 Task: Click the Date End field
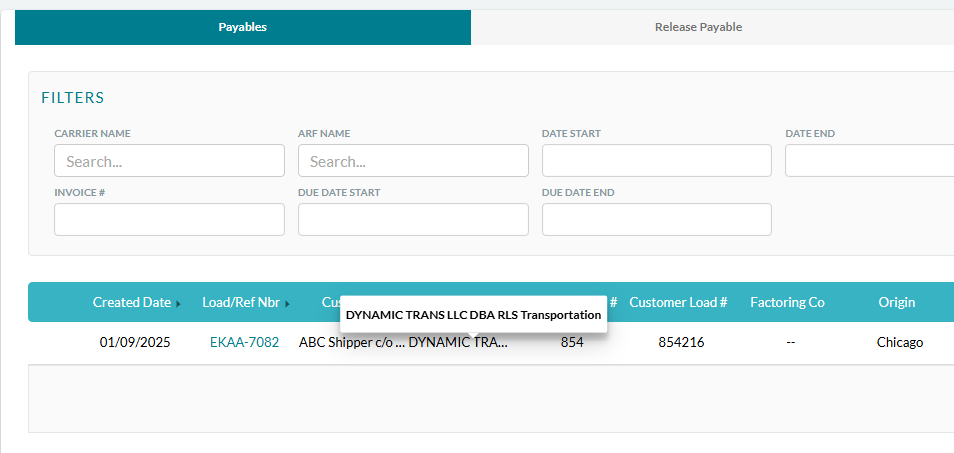(869, 161)
